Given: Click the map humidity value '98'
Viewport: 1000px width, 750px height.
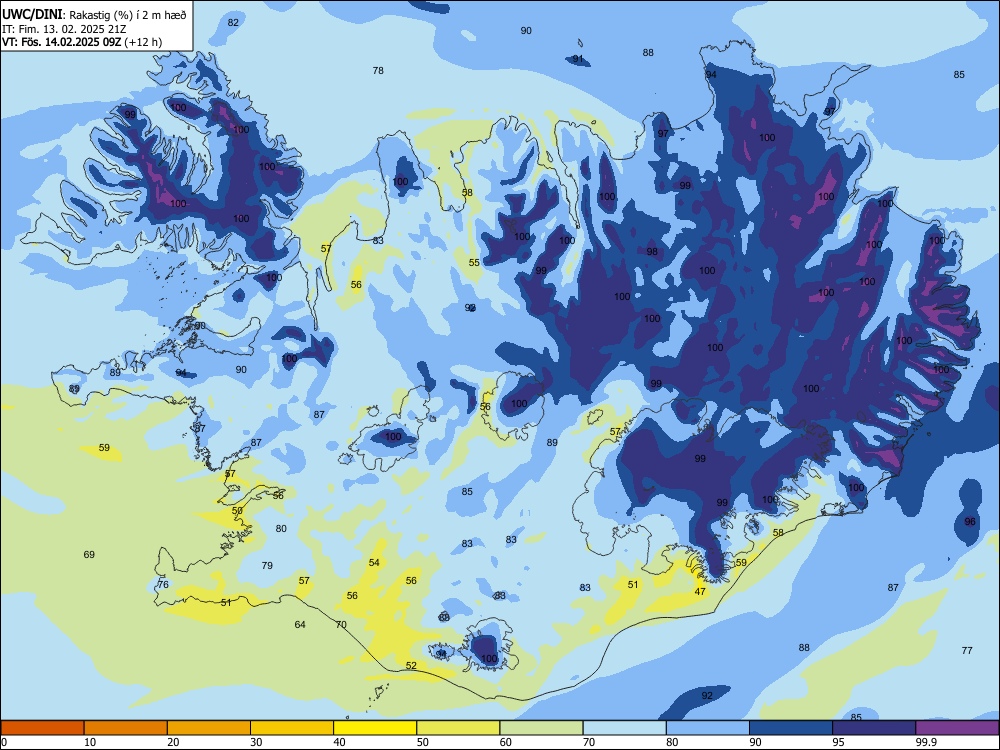Looking at the screenshot, I should pos(652,251).
